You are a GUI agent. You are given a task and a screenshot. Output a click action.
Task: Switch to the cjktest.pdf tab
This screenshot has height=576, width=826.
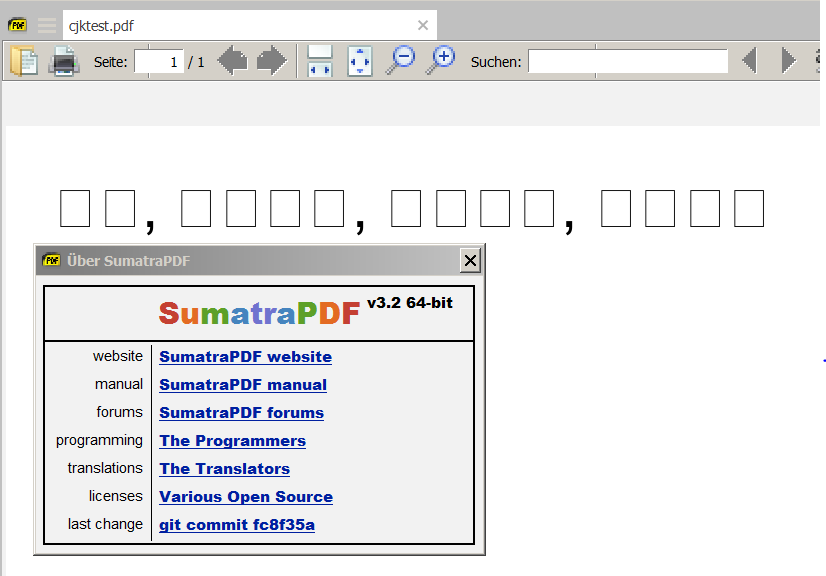pyautogui.click(x=250, y=25)
